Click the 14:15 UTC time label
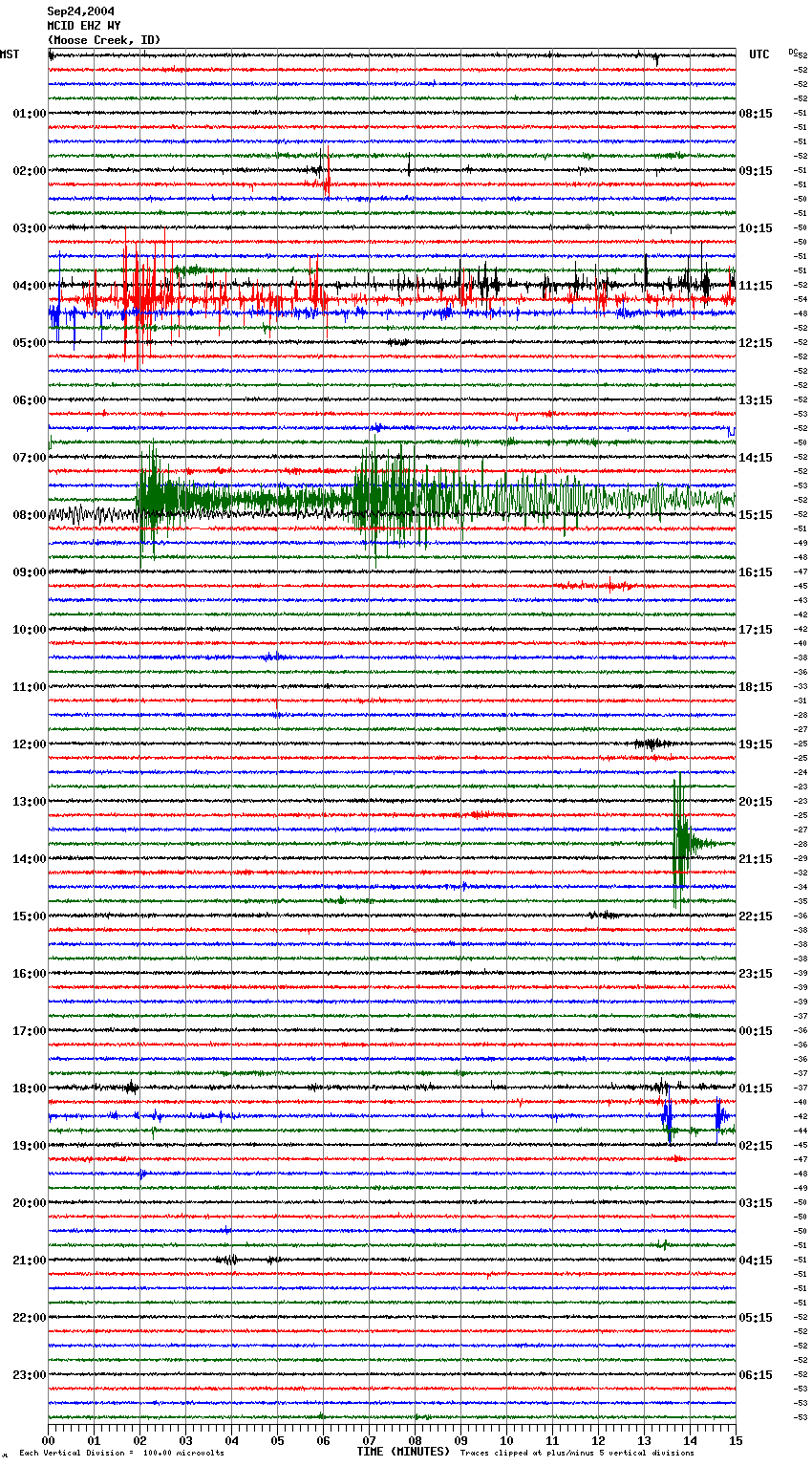 pyautogui.click(x=756, y=458)
